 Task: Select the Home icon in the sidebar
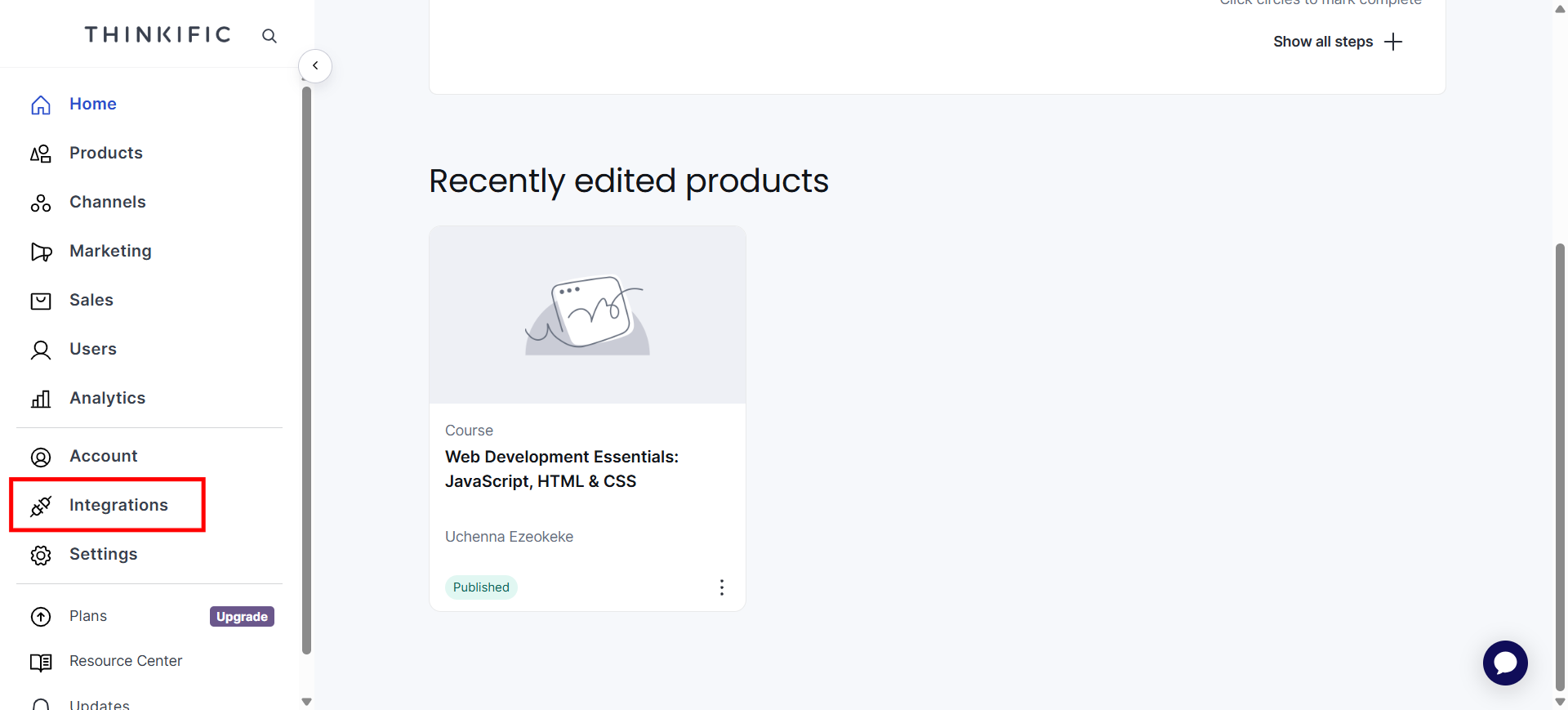(x=41, y=105)
